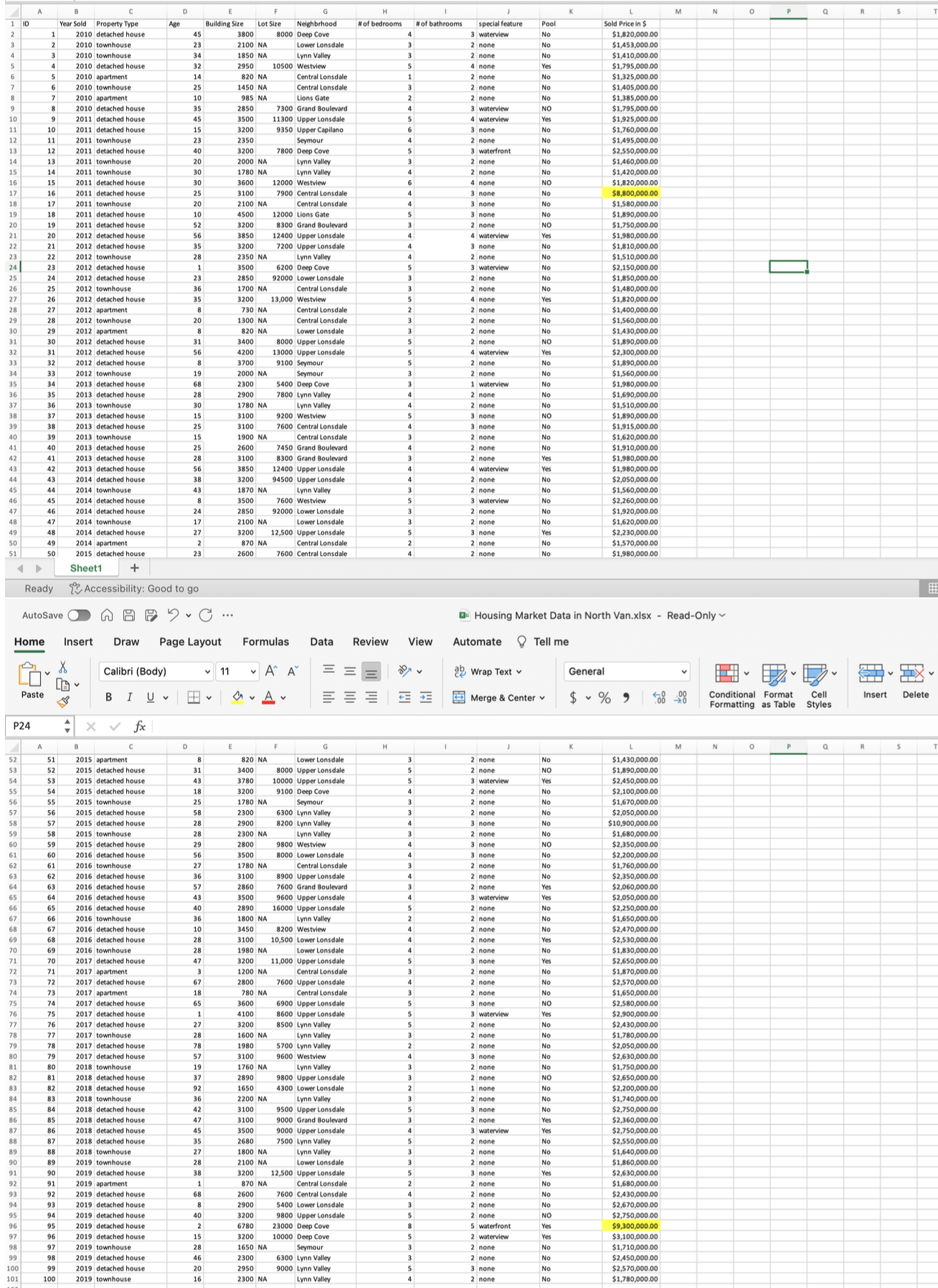Click the Save As icon with pencil
This screenshot has width=938, height=1288.
(151, 615)
